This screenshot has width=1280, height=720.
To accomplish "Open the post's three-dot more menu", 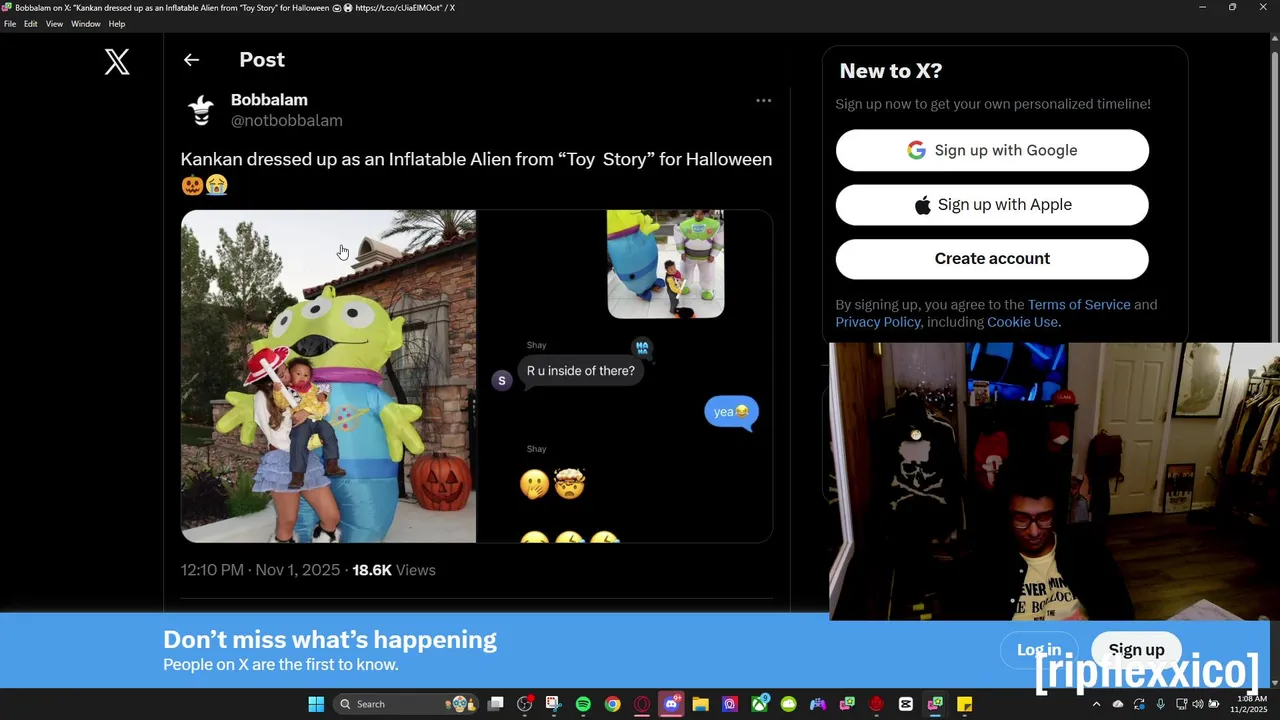I will 763,100.
